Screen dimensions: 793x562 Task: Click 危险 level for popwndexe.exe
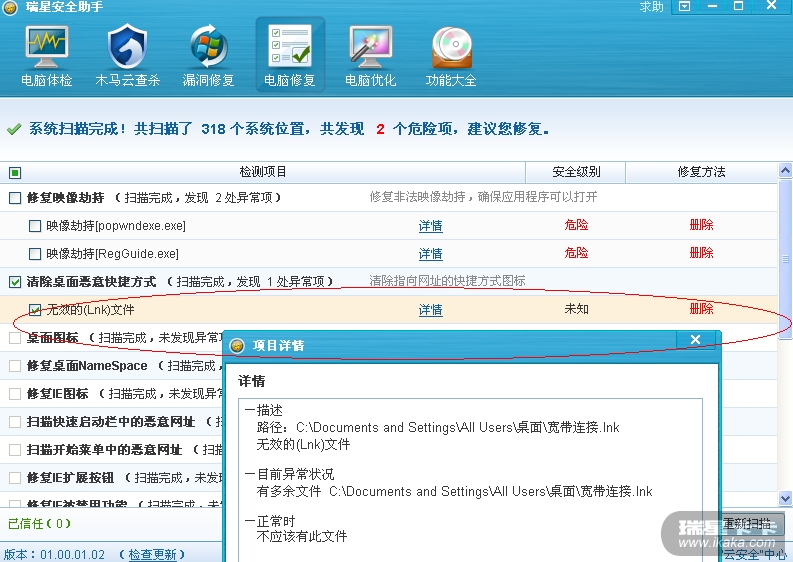[576, 225]
